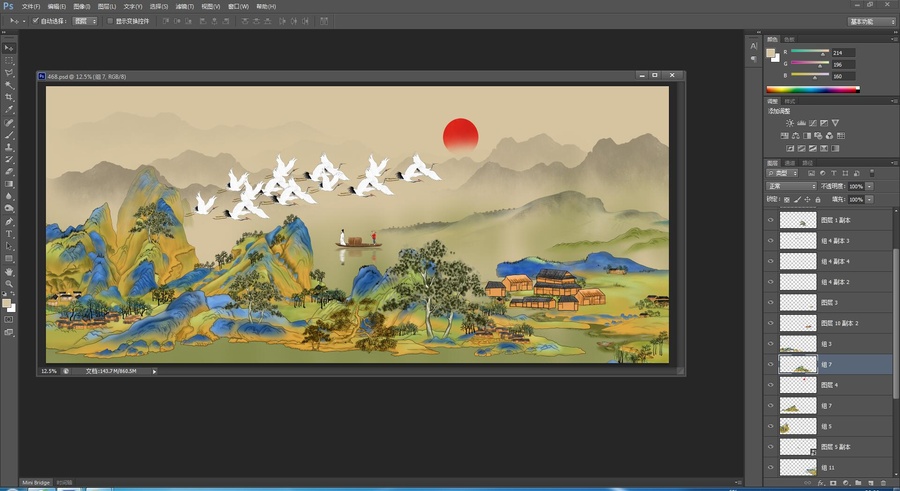Hide the 图层 4 layer
Image resolution: width=900 pixels, height=491 pixels.
tap(771, 385)
